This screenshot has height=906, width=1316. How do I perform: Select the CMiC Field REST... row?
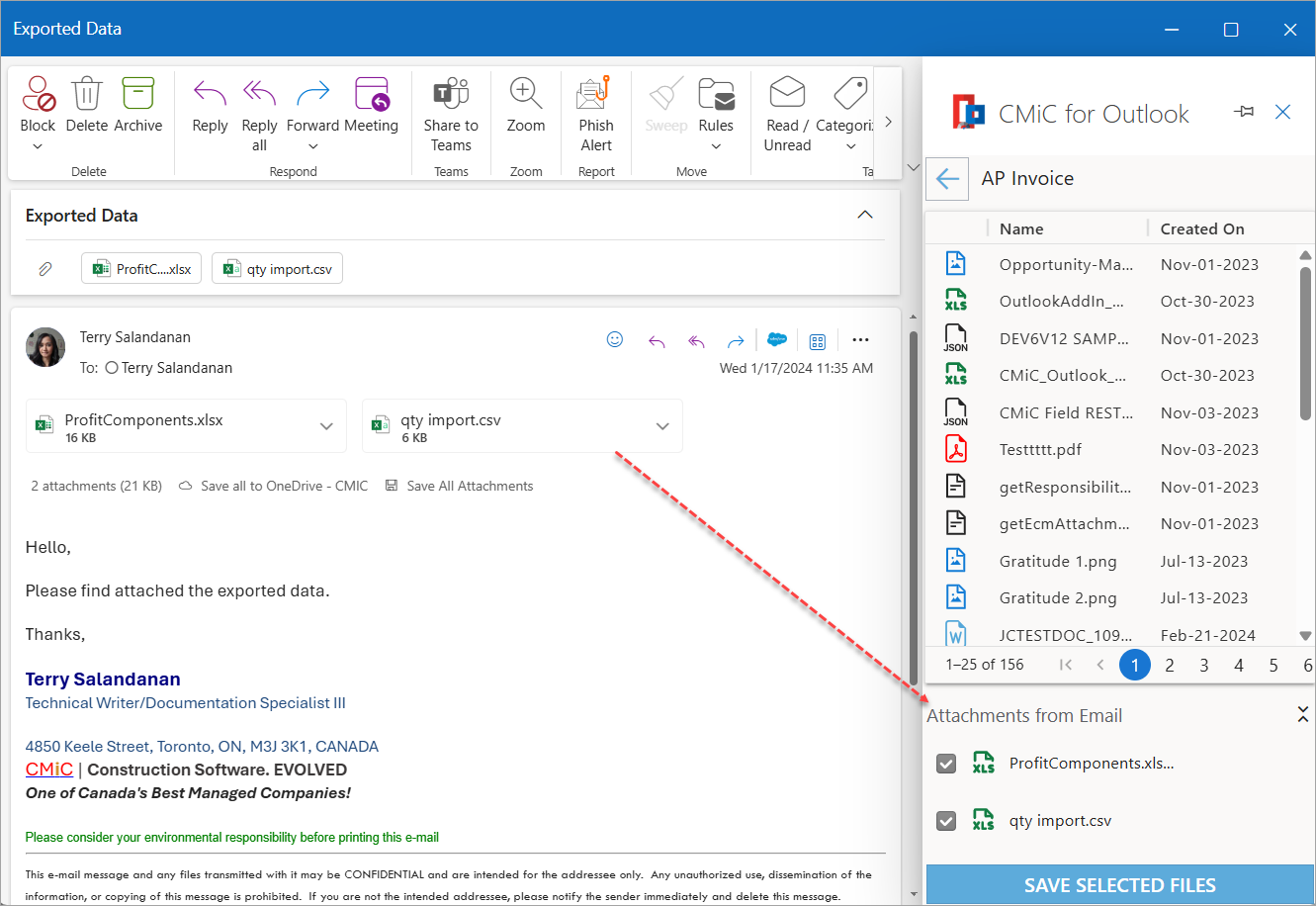pyautogui.click(x=1110, y=412)
